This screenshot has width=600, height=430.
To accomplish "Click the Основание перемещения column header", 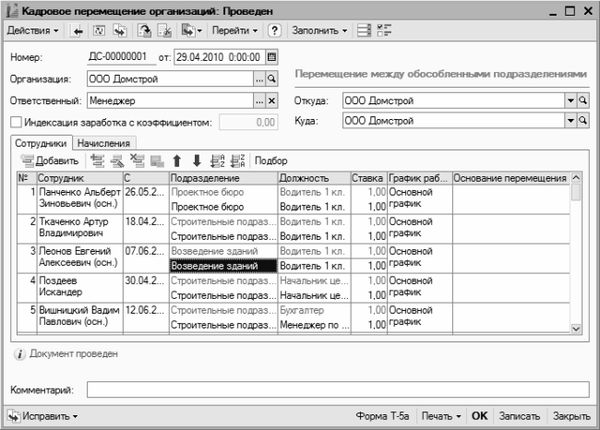I will click(511, 178).
